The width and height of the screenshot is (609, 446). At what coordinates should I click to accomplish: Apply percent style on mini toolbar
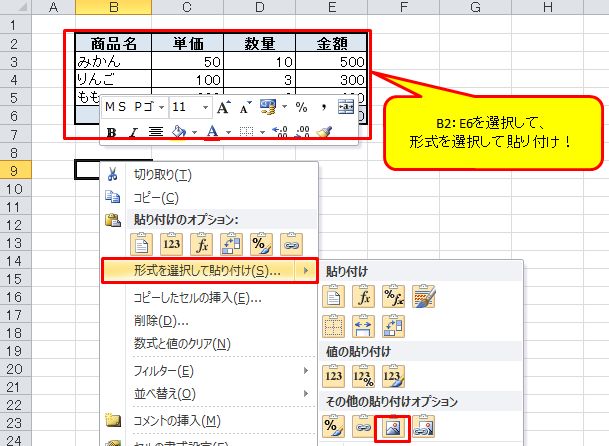tap(301, 107)
